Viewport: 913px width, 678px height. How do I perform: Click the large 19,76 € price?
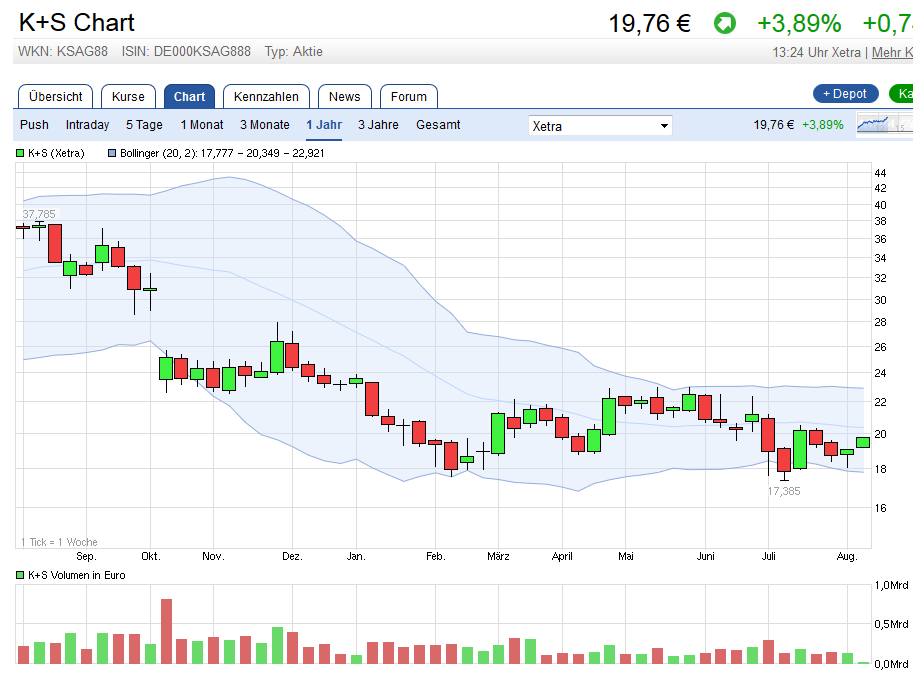pos(649,24)
